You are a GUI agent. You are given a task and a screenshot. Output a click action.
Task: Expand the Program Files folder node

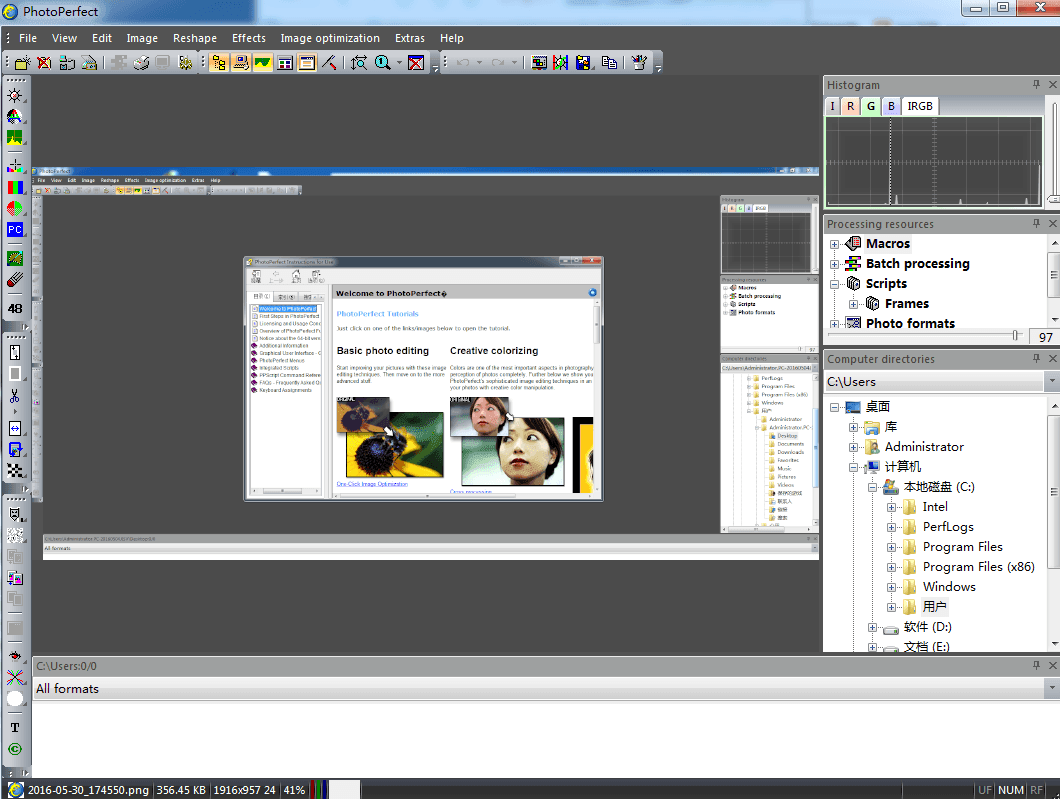pyautogui.click(x=891, y=547)
